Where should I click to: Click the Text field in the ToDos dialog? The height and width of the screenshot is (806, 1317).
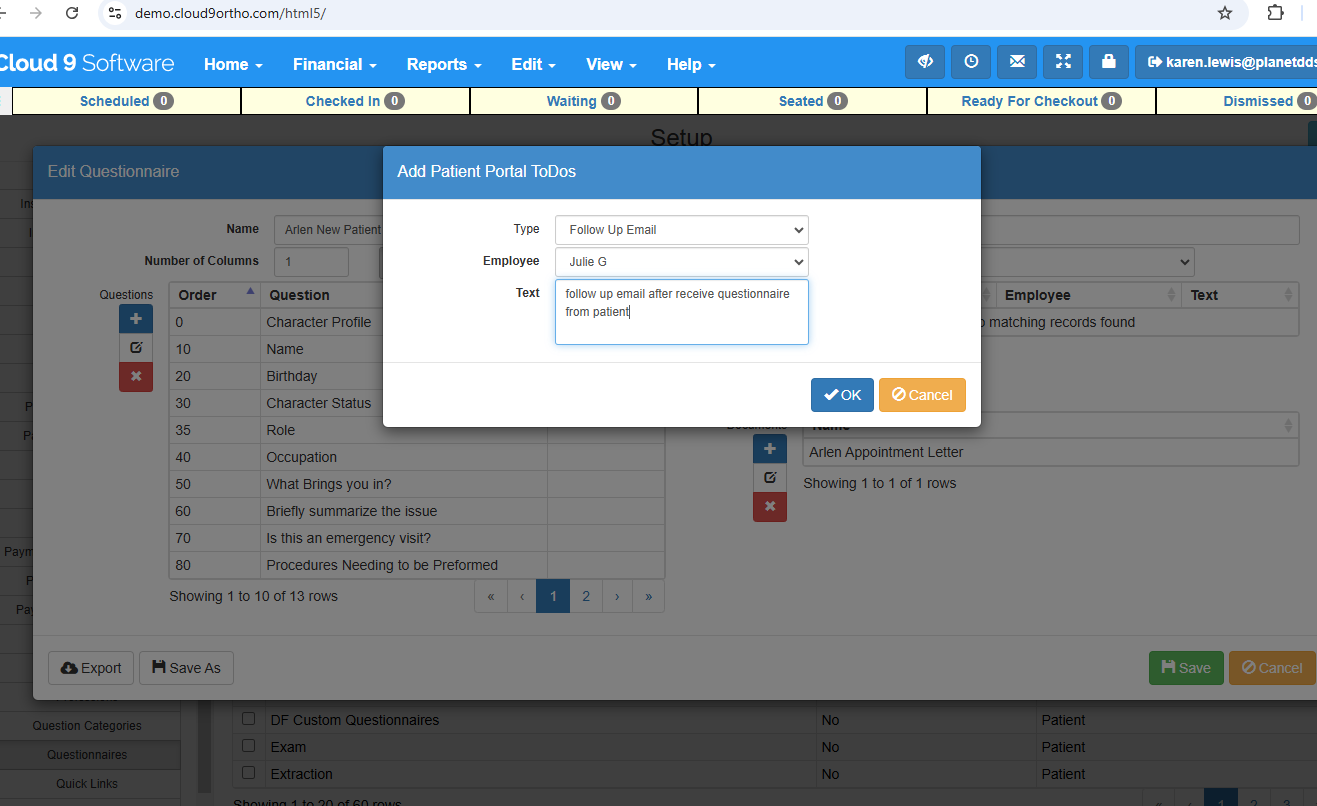pos(682,312)
